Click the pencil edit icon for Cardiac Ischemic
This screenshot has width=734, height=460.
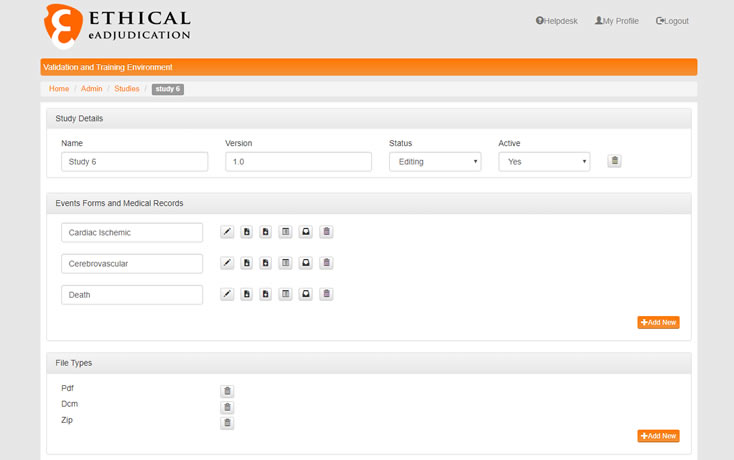227,232
